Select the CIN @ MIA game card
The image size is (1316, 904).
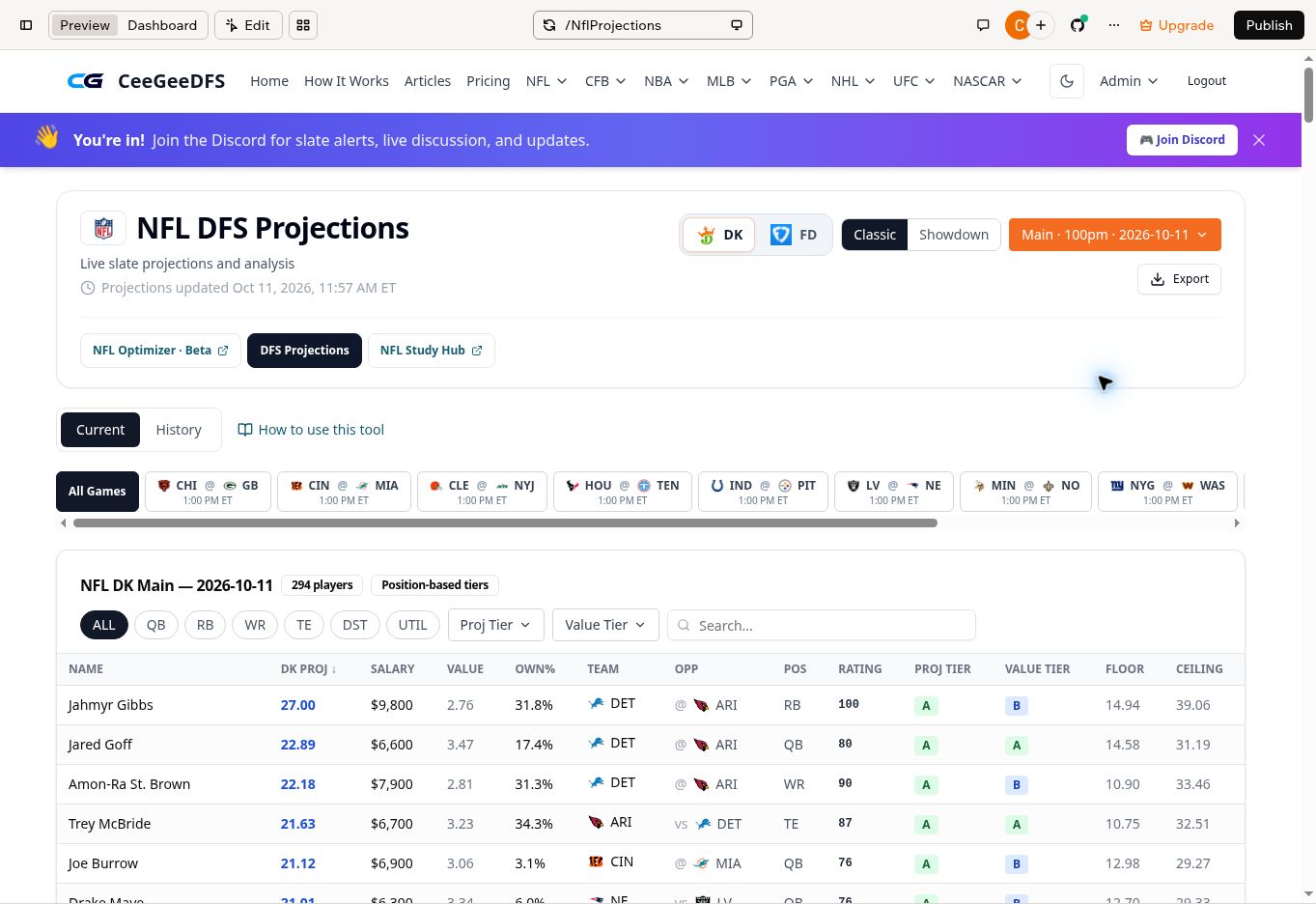click(344, 492)
